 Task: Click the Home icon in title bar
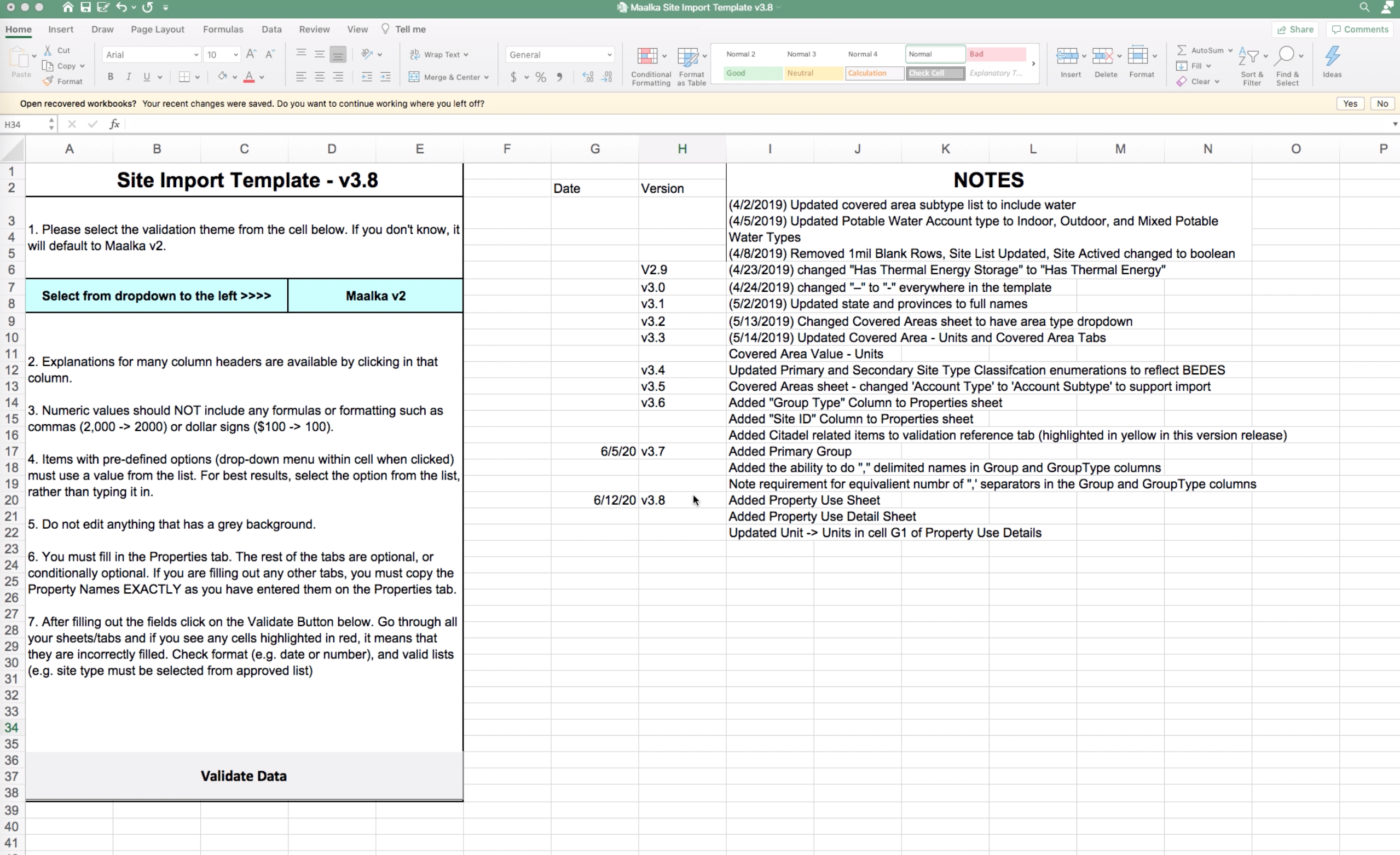tap(68, 7)
